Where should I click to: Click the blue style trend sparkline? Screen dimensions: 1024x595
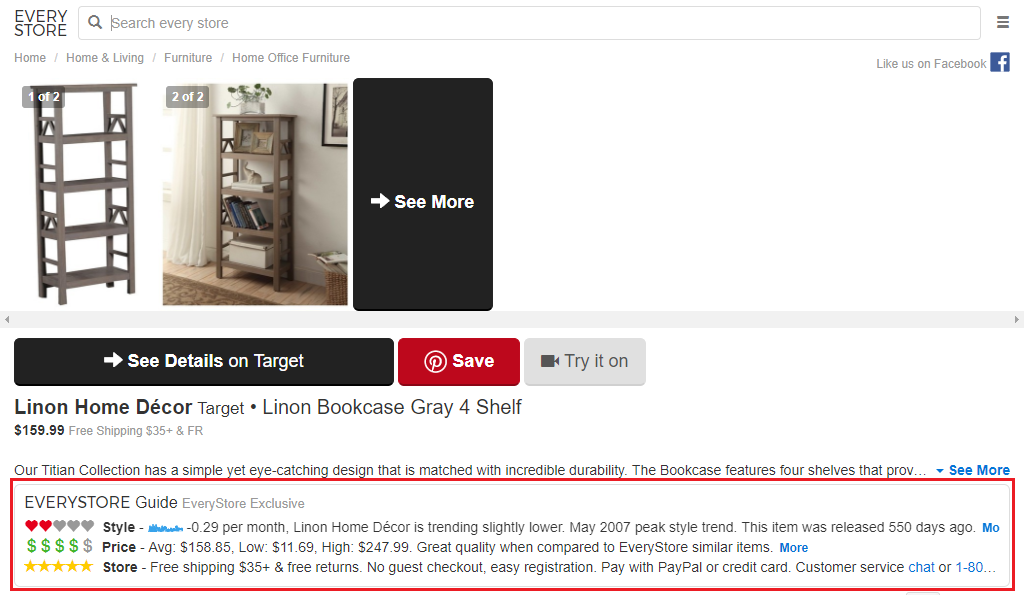165,528
